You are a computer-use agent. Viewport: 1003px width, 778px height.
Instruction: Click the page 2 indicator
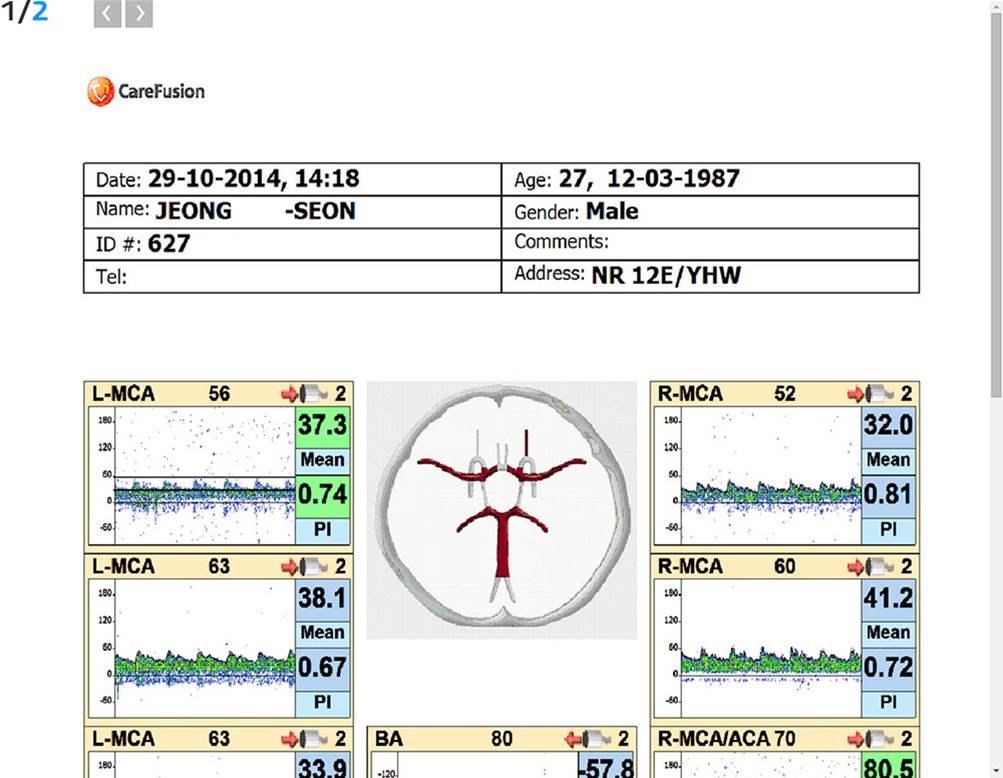(40, 12)
